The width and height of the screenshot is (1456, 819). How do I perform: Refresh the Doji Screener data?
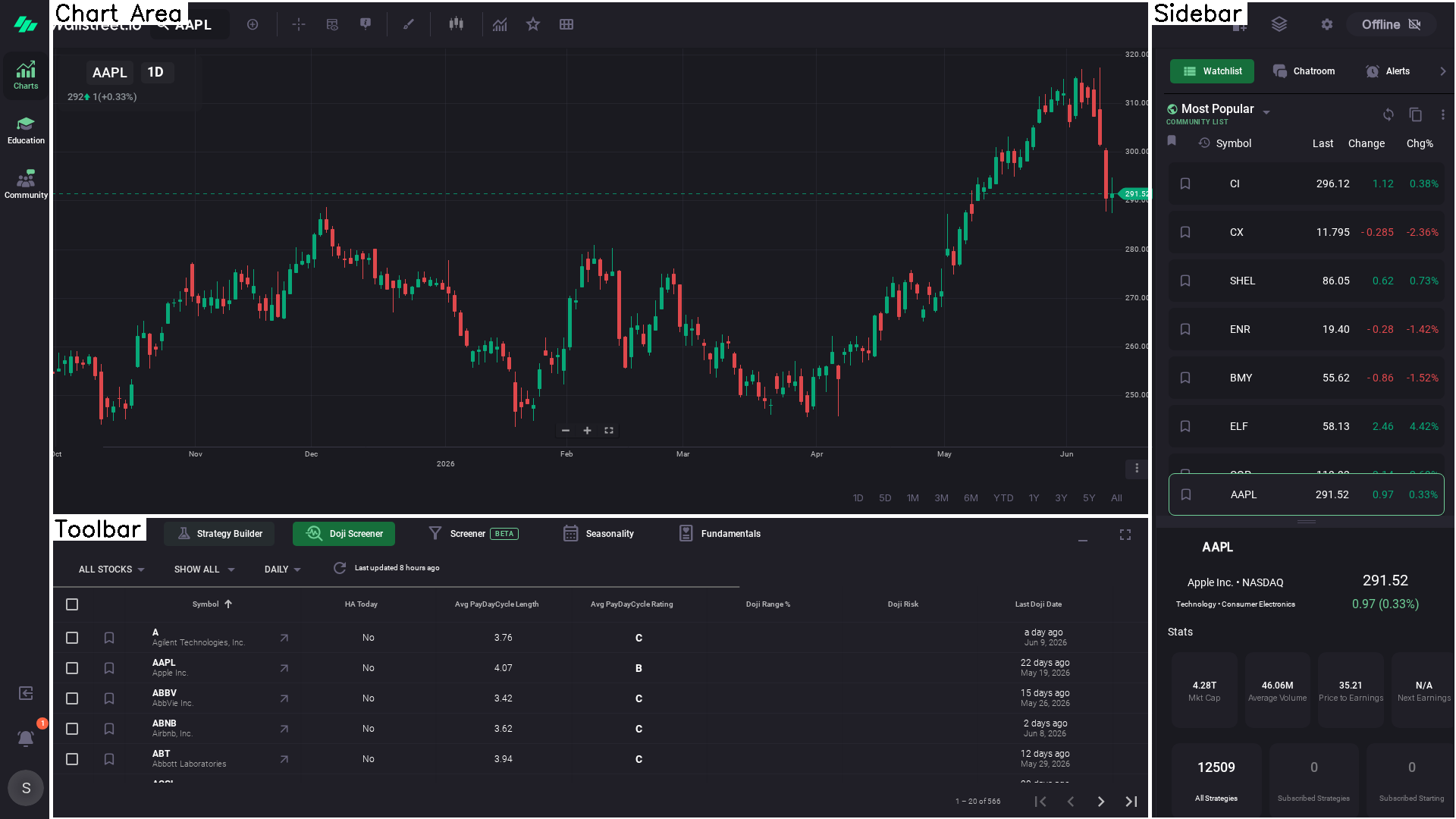pos(340,568)
